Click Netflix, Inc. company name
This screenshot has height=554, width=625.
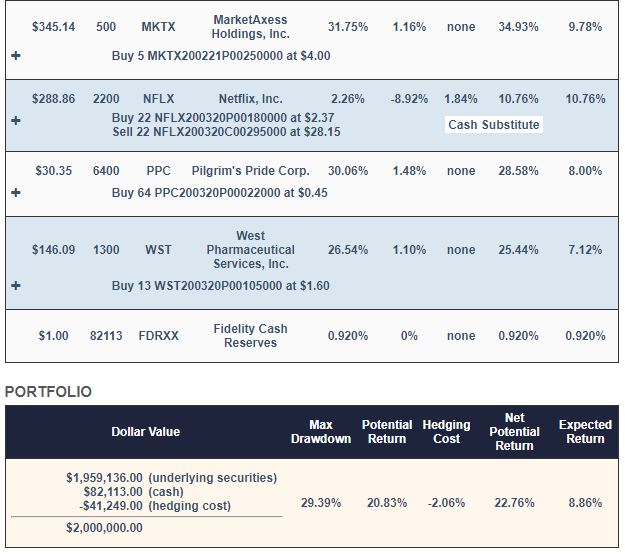[x=250, y=99]
